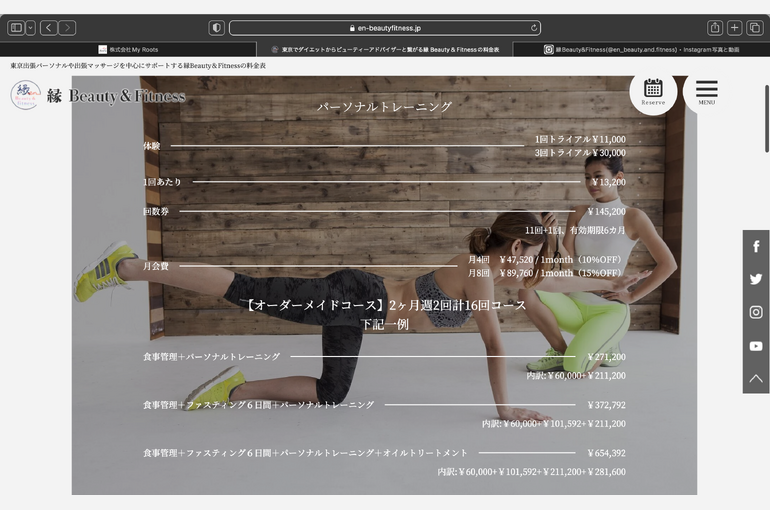The width and height of the screenshot is (770, 510).
Task: Go back to the previous page
Action: [x=48, y=27]
